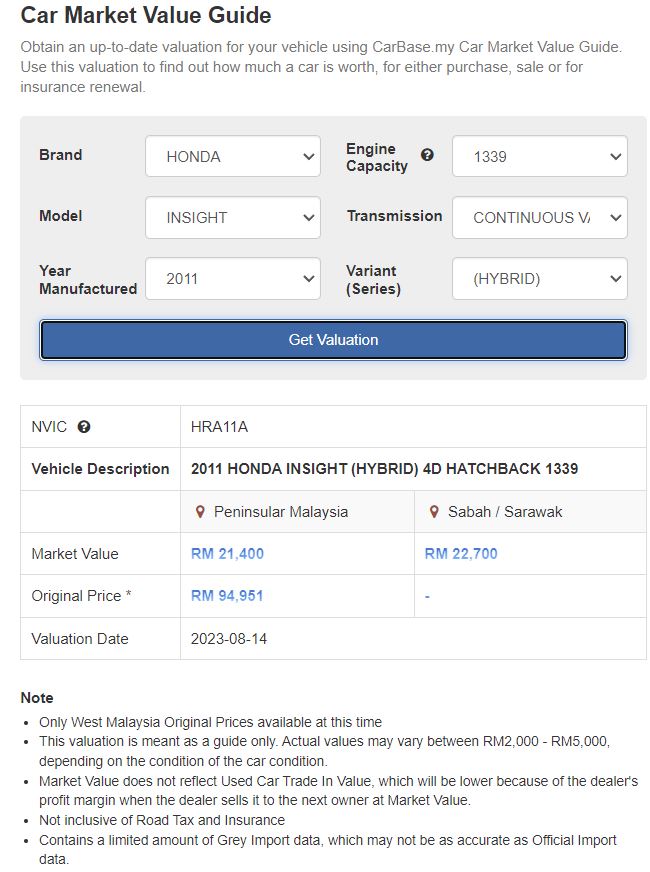650x872 pixels.
Task: Click the Sabah / Sarawak column header
Action: pos(530,512)
